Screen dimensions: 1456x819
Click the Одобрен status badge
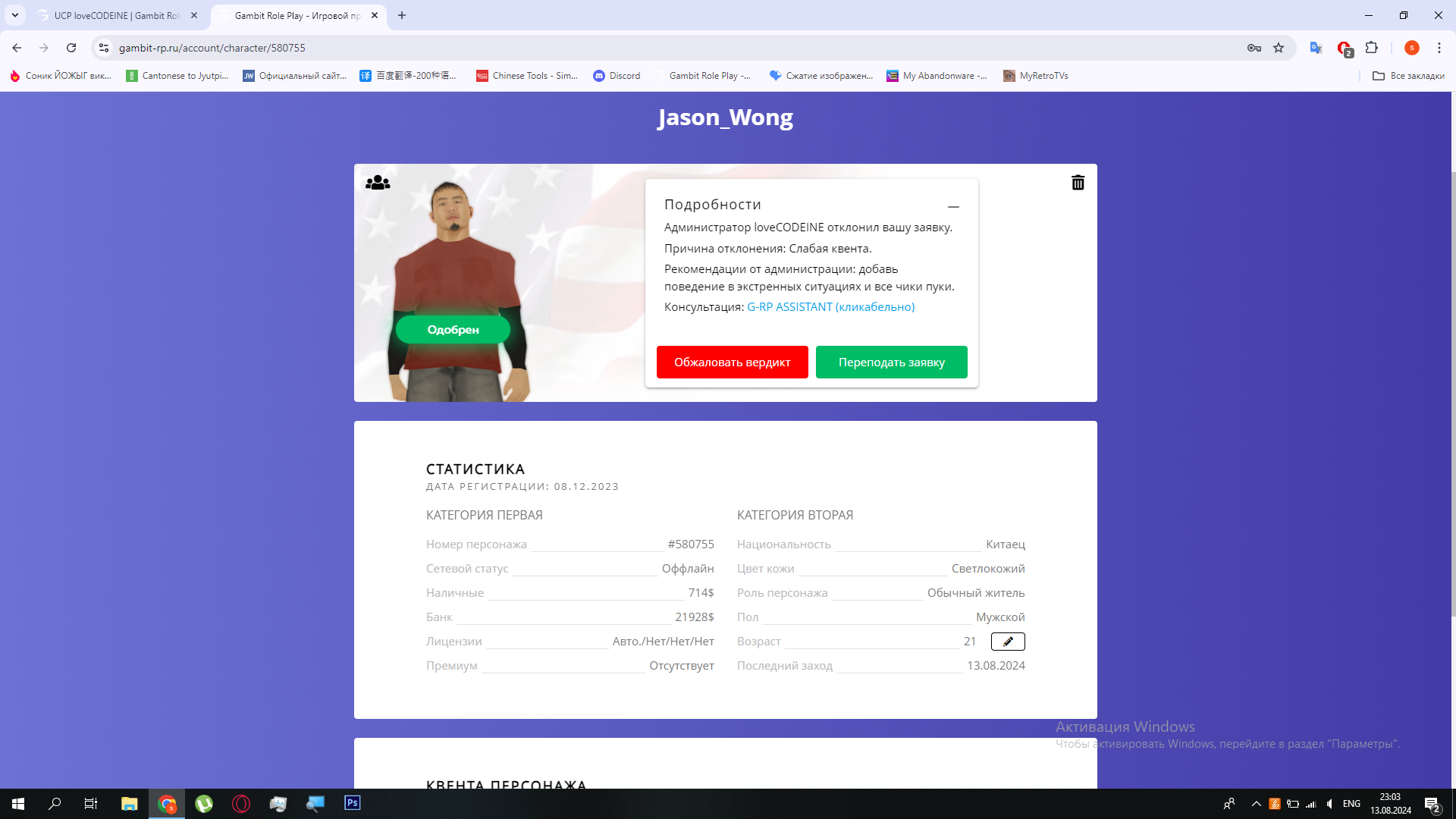[x=453, y=330]
